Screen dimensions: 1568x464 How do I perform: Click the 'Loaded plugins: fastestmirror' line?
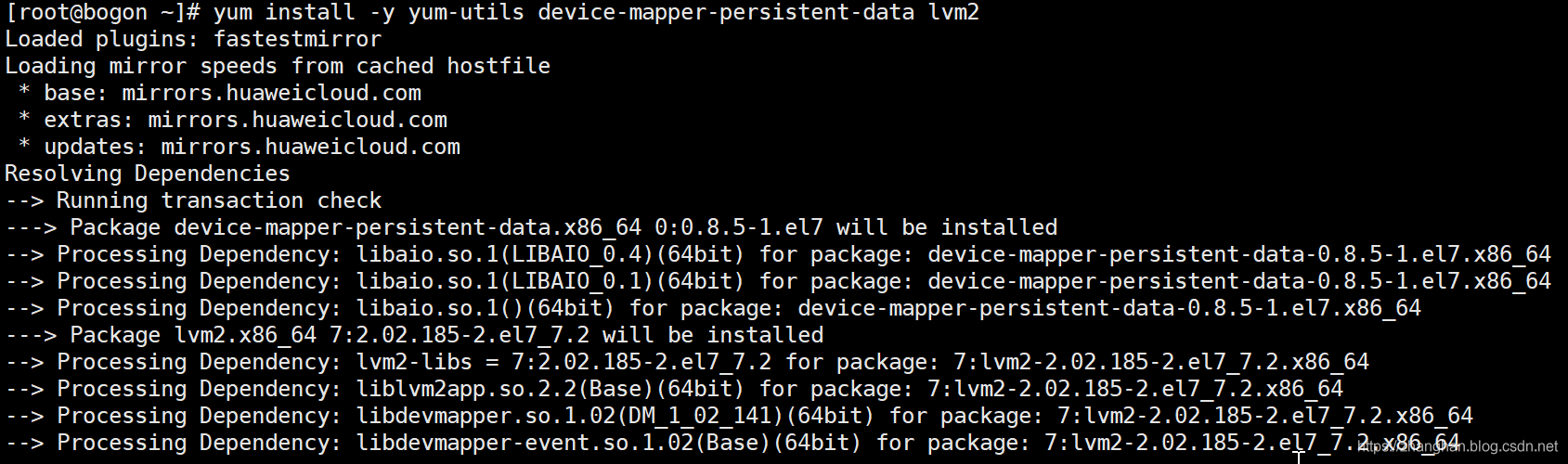click(x=193, y=40)
